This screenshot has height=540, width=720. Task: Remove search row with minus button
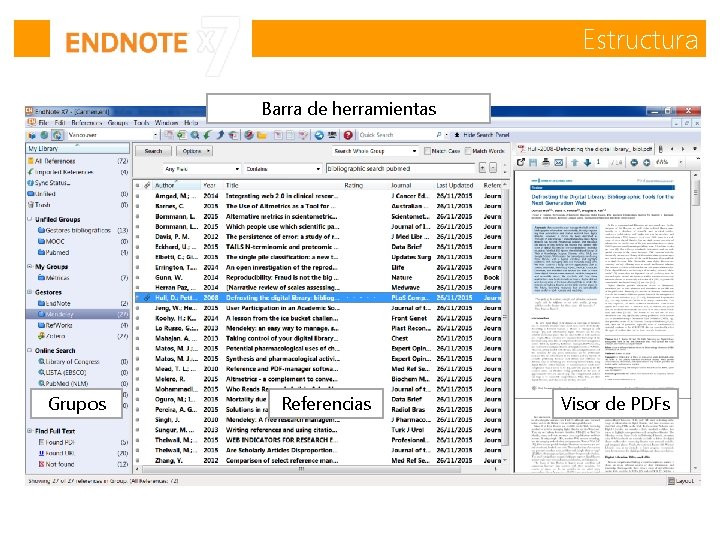(x=493, y=168)
